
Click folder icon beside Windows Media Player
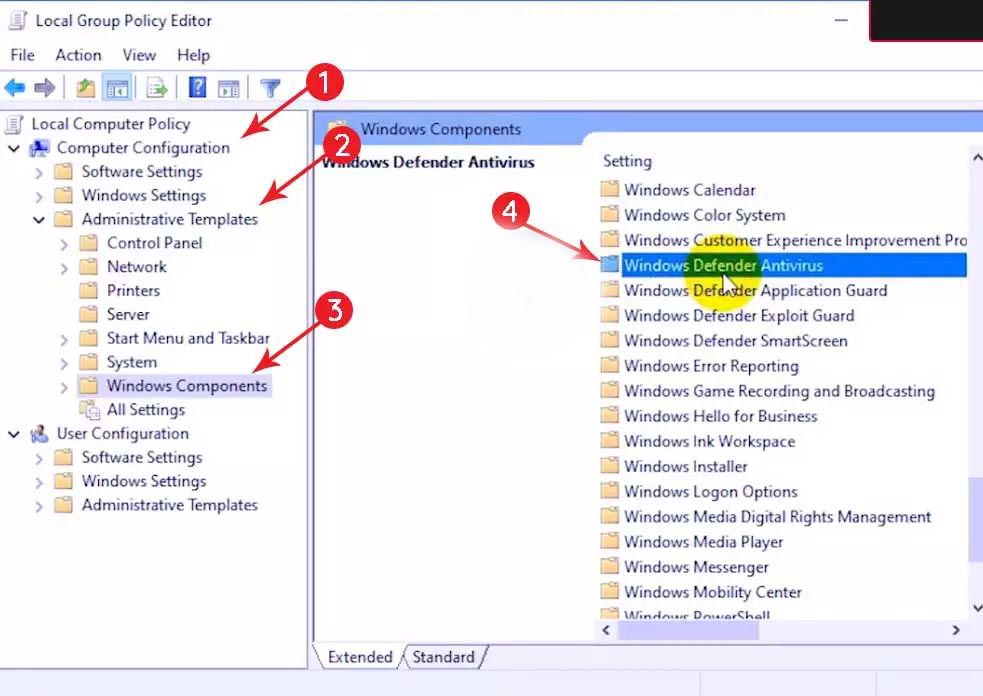609,541
